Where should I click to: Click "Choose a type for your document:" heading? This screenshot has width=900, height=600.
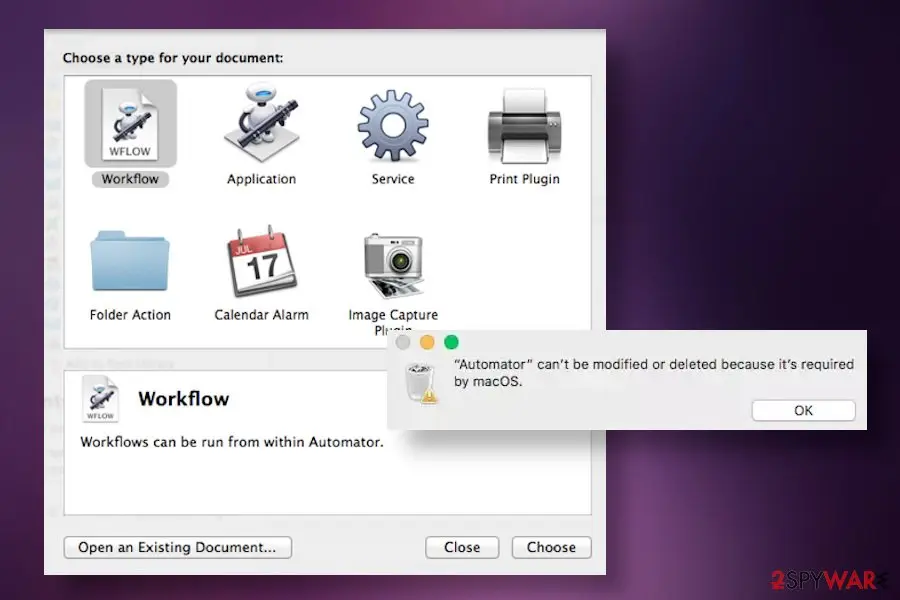point(173,58)
